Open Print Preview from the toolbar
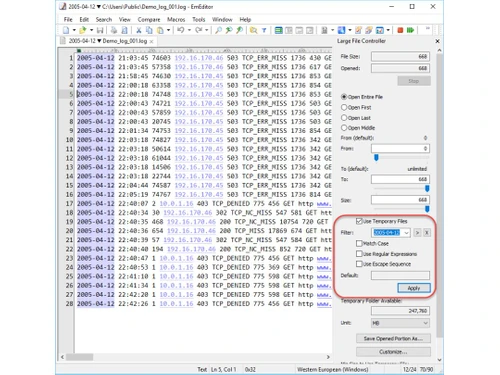Screen dimensions: 500x375 (x=124, y=30)
